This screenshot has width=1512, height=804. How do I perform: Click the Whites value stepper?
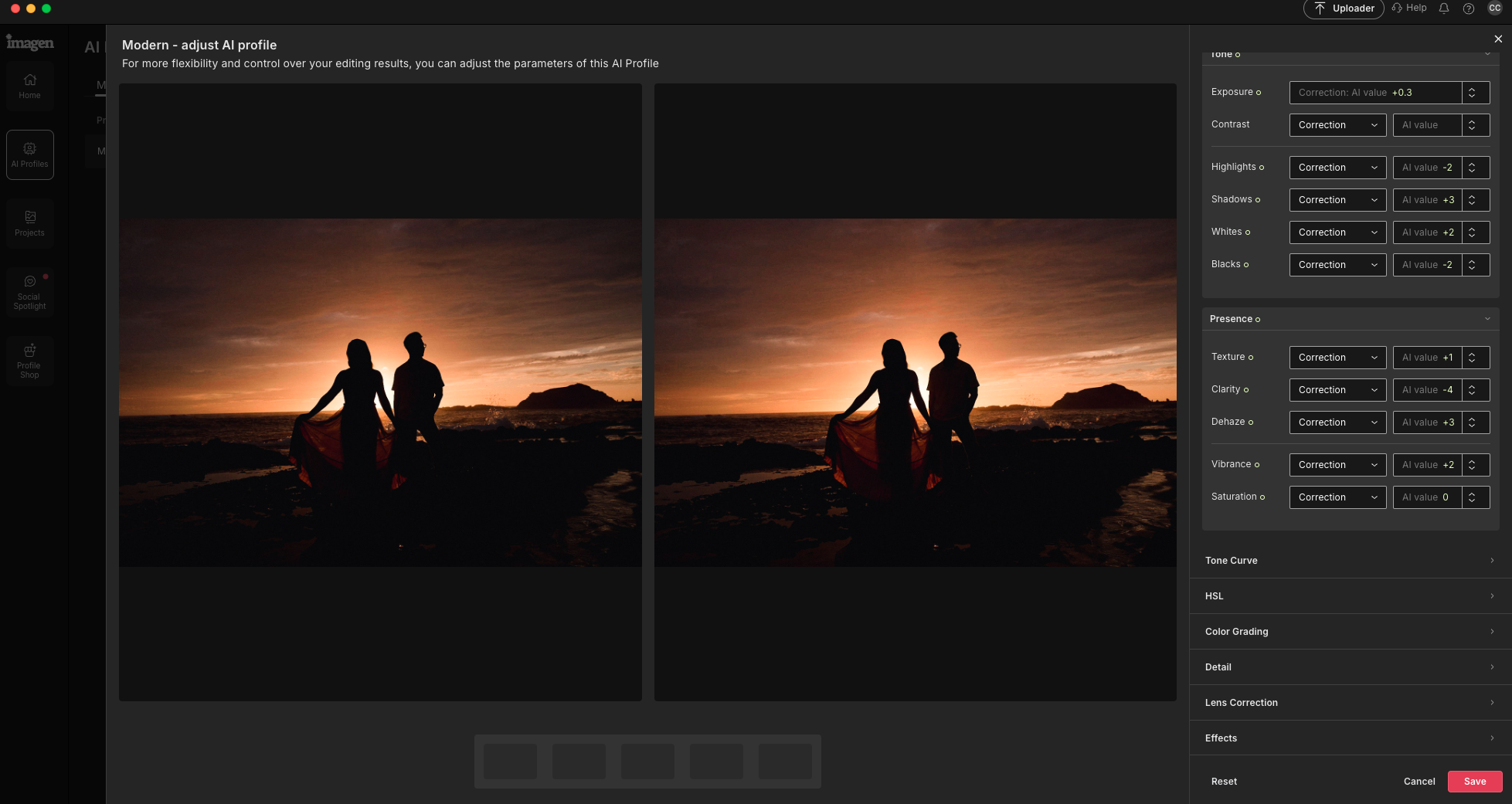tap(1473, 232)
